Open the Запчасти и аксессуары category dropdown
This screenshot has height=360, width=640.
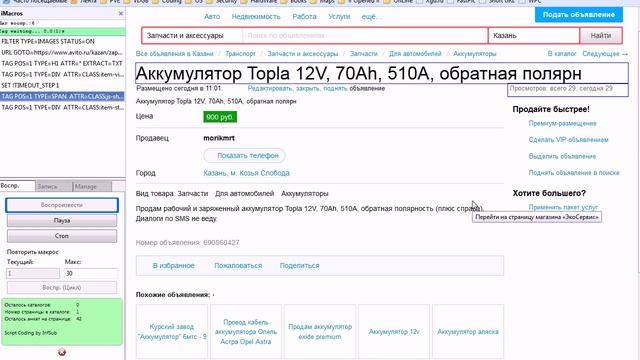(192, 36)
